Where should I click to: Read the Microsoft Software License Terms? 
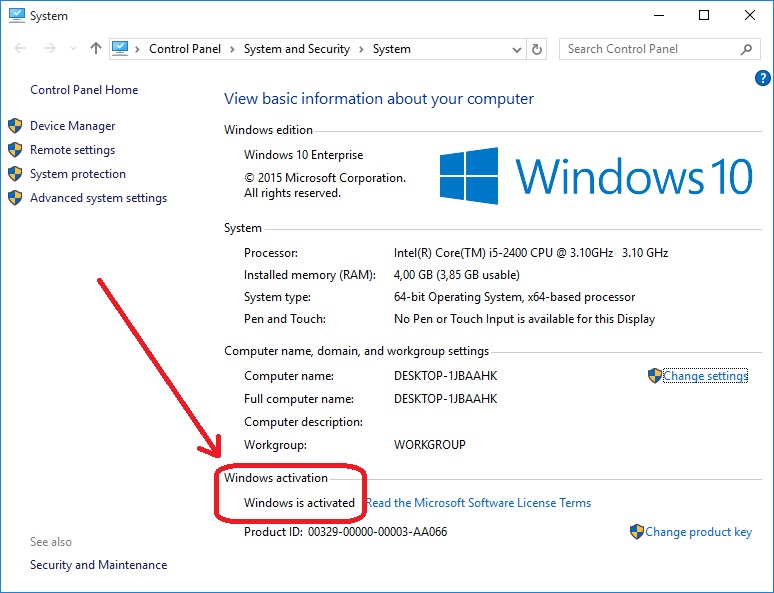click(x=478, y=503)
